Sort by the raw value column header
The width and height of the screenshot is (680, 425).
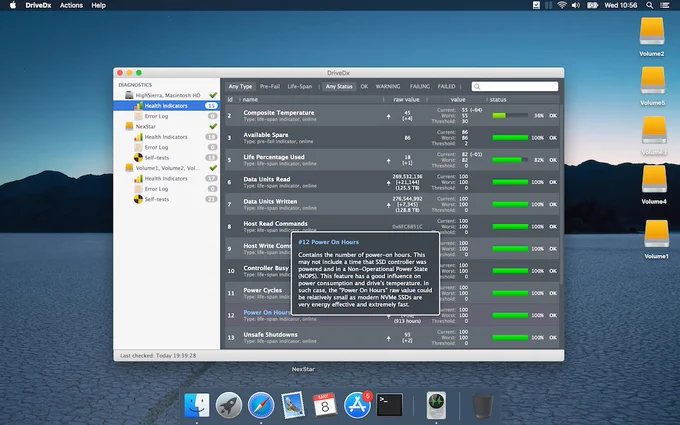pyautogui.click(x=406, y=99)
